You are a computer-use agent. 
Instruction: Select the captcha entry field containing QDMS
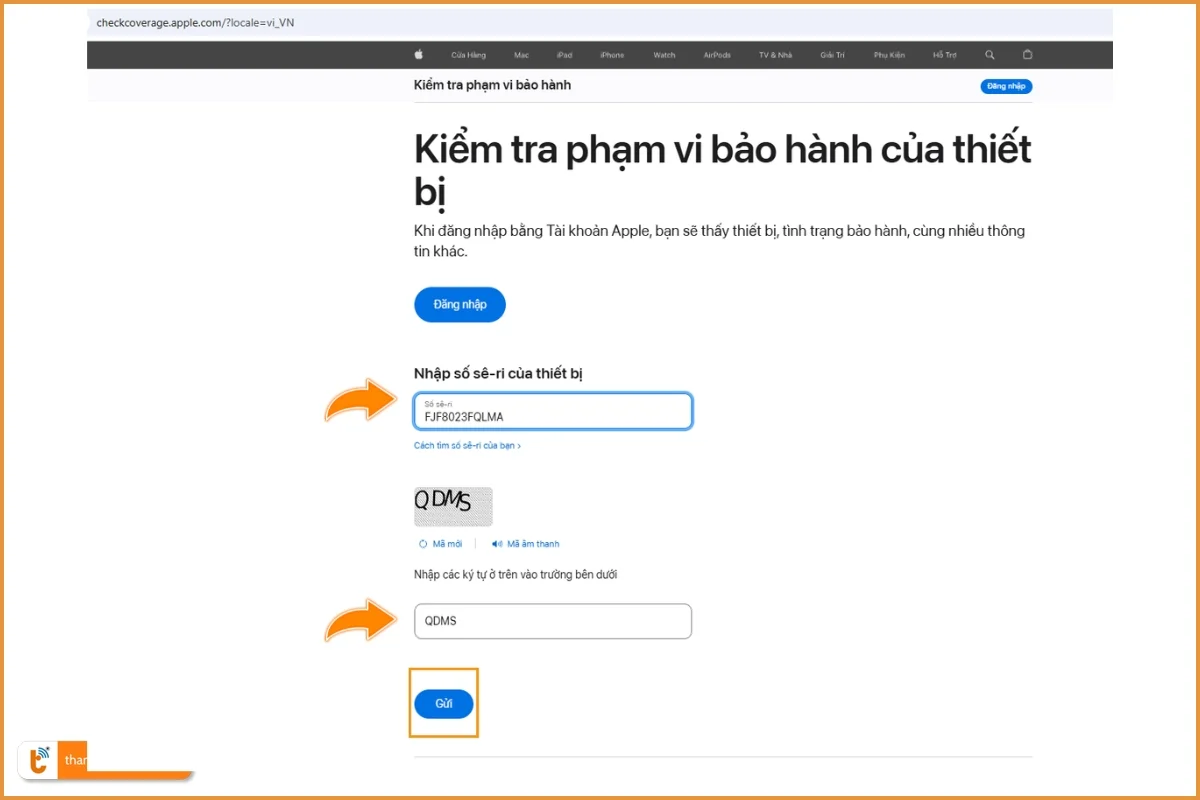[552, 621]
